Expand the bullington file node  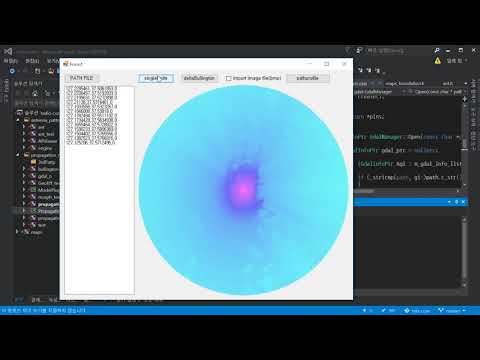[x=24, y=169]
